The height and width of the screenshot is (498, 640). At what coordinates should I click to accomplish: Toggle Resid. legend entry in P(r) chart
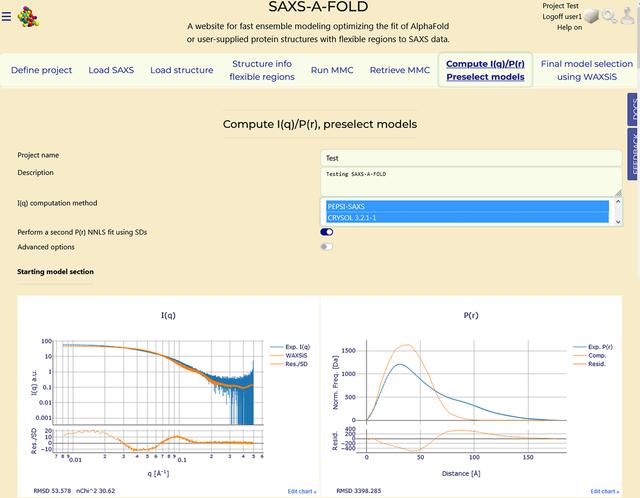(590, 364)
